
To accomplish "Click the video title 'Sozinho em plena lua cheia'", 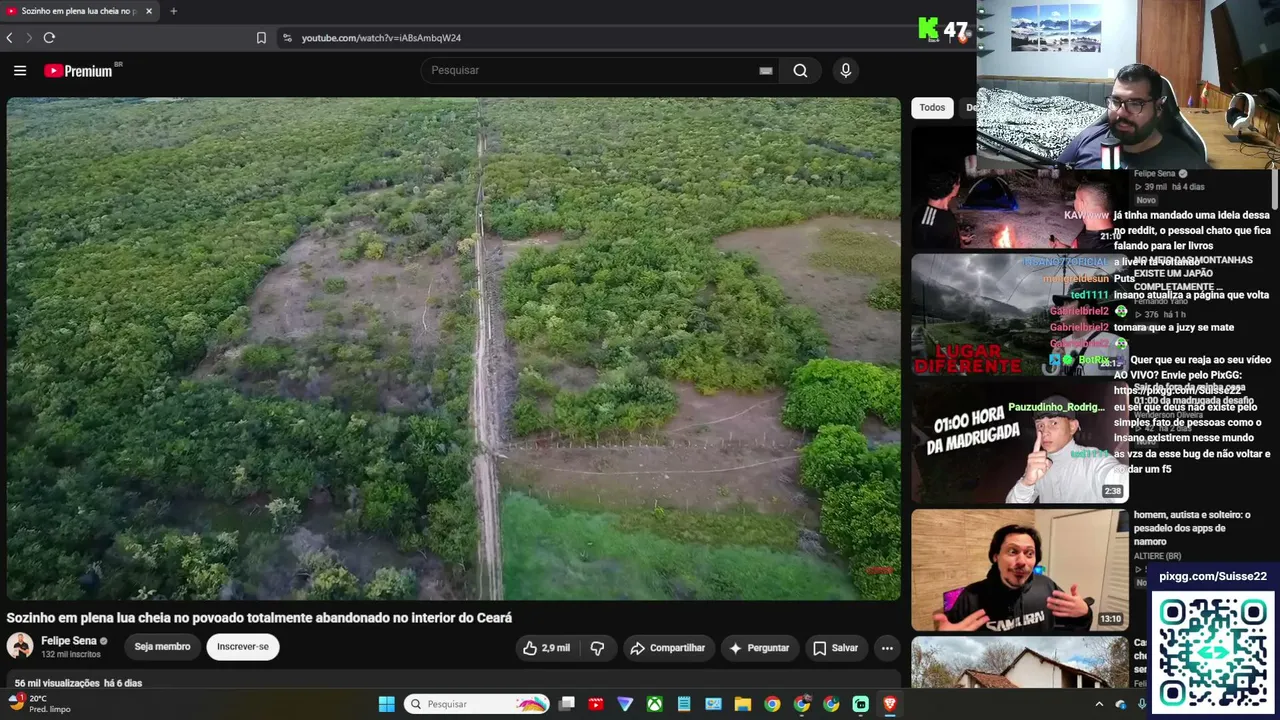I will click(x=259, y=618).
